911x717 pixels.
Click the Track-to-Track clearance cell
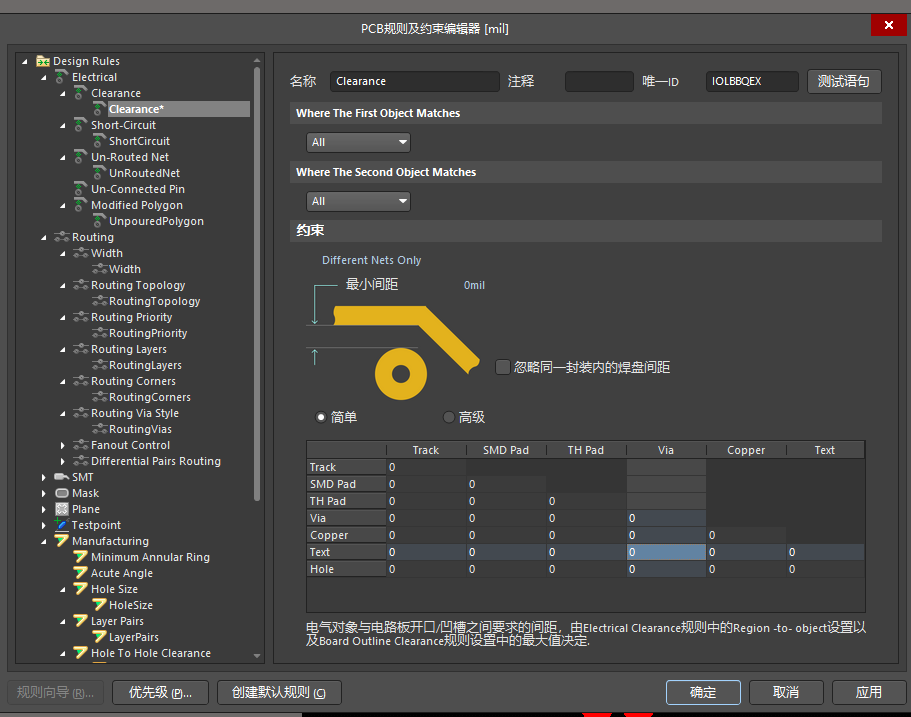click(x=426, y=467)
